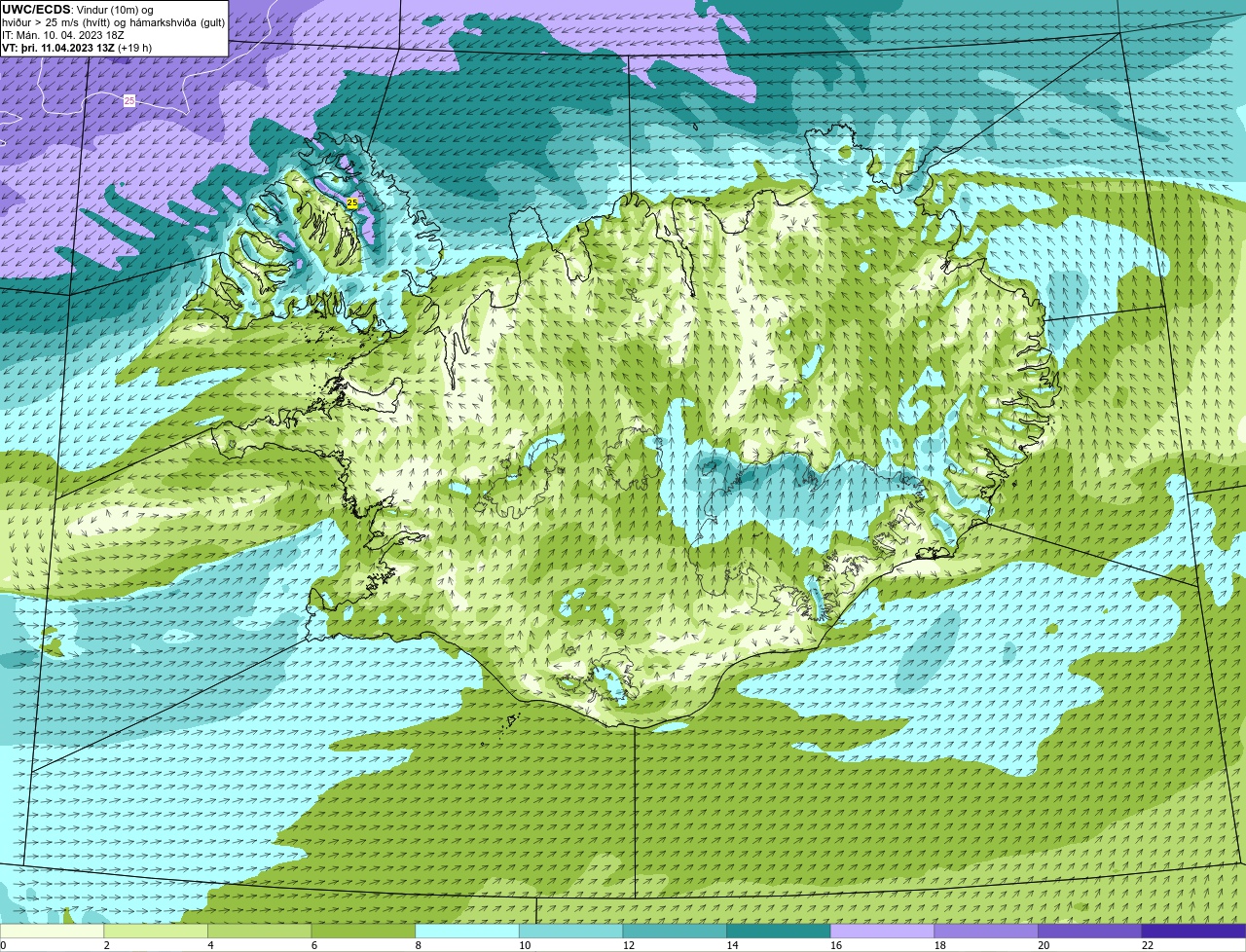
Task: Click the line 'hviður > 25 m/s (hvítt) og hámarkshviða (gult)'
Action: [113, 22]
